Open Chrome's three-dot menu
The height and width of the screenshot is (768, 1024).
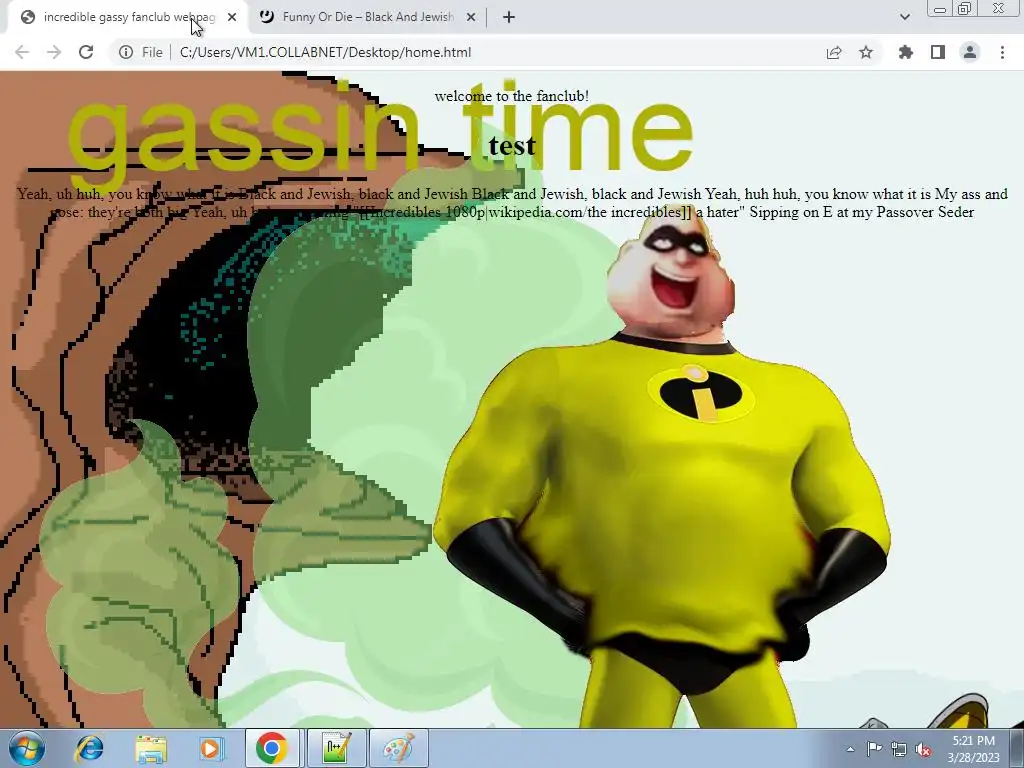(1002, 52)
